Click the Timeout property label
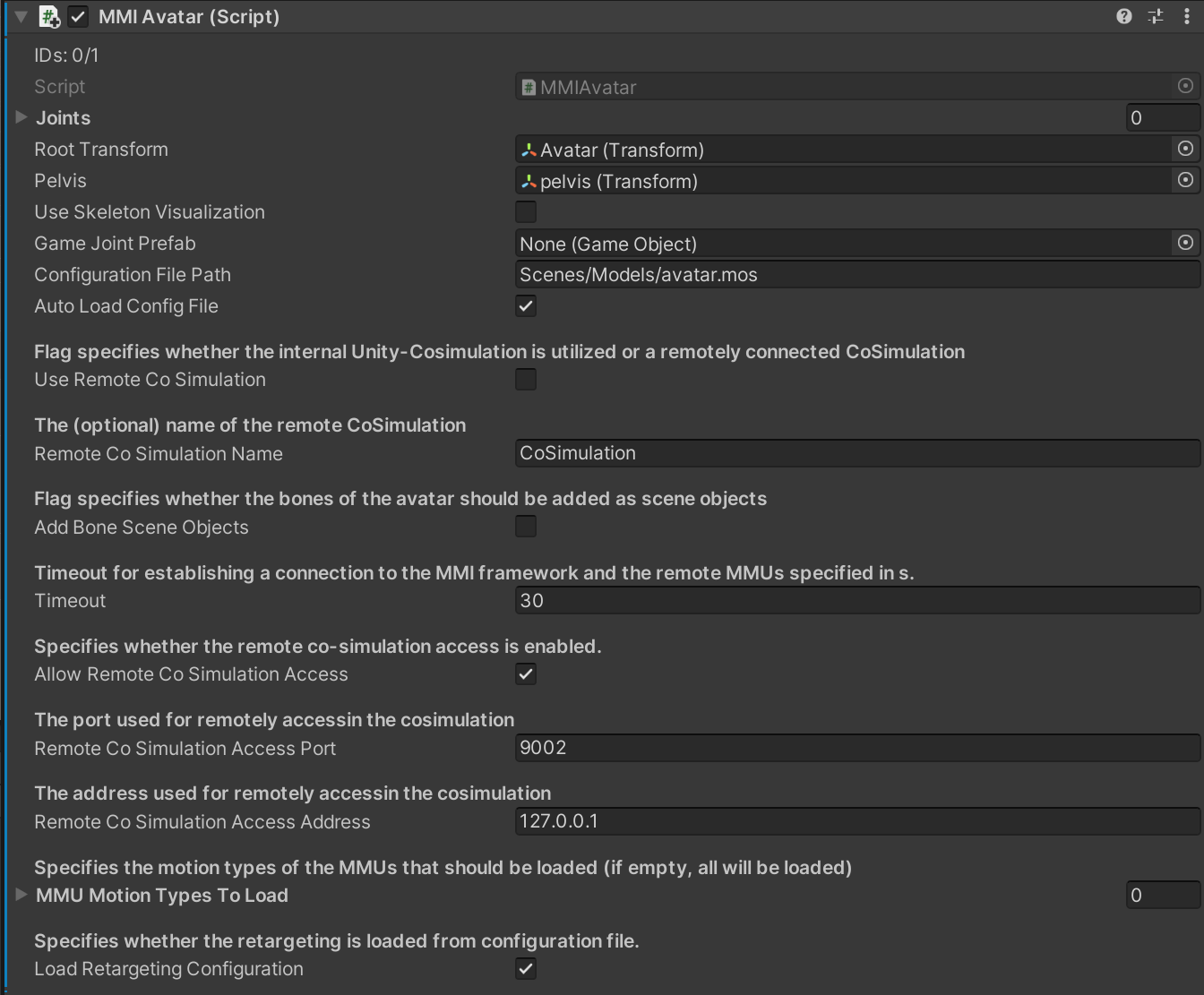This screenshot has width=1204, height=995. [70, 600]
